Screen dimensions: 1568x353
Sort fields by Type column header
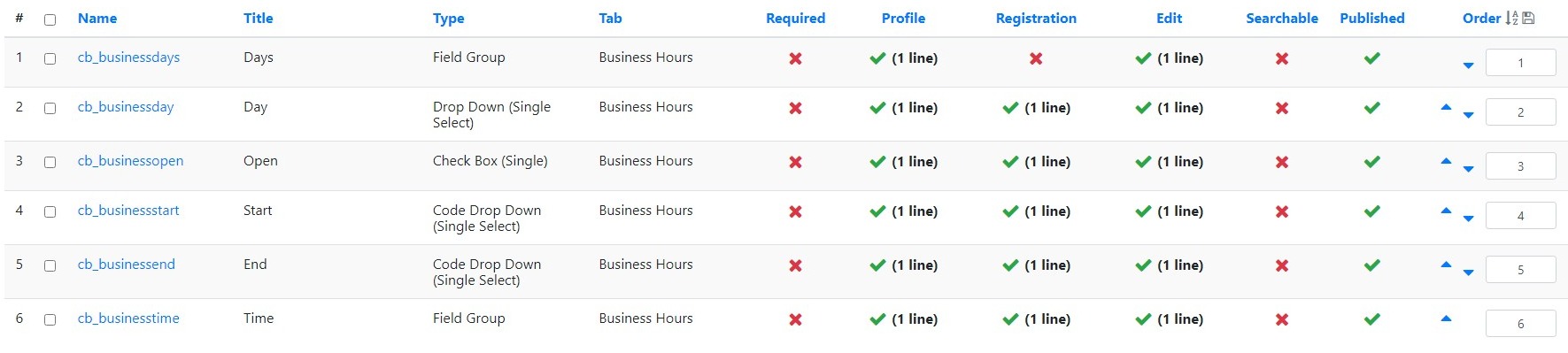click(x=448, y=18)
